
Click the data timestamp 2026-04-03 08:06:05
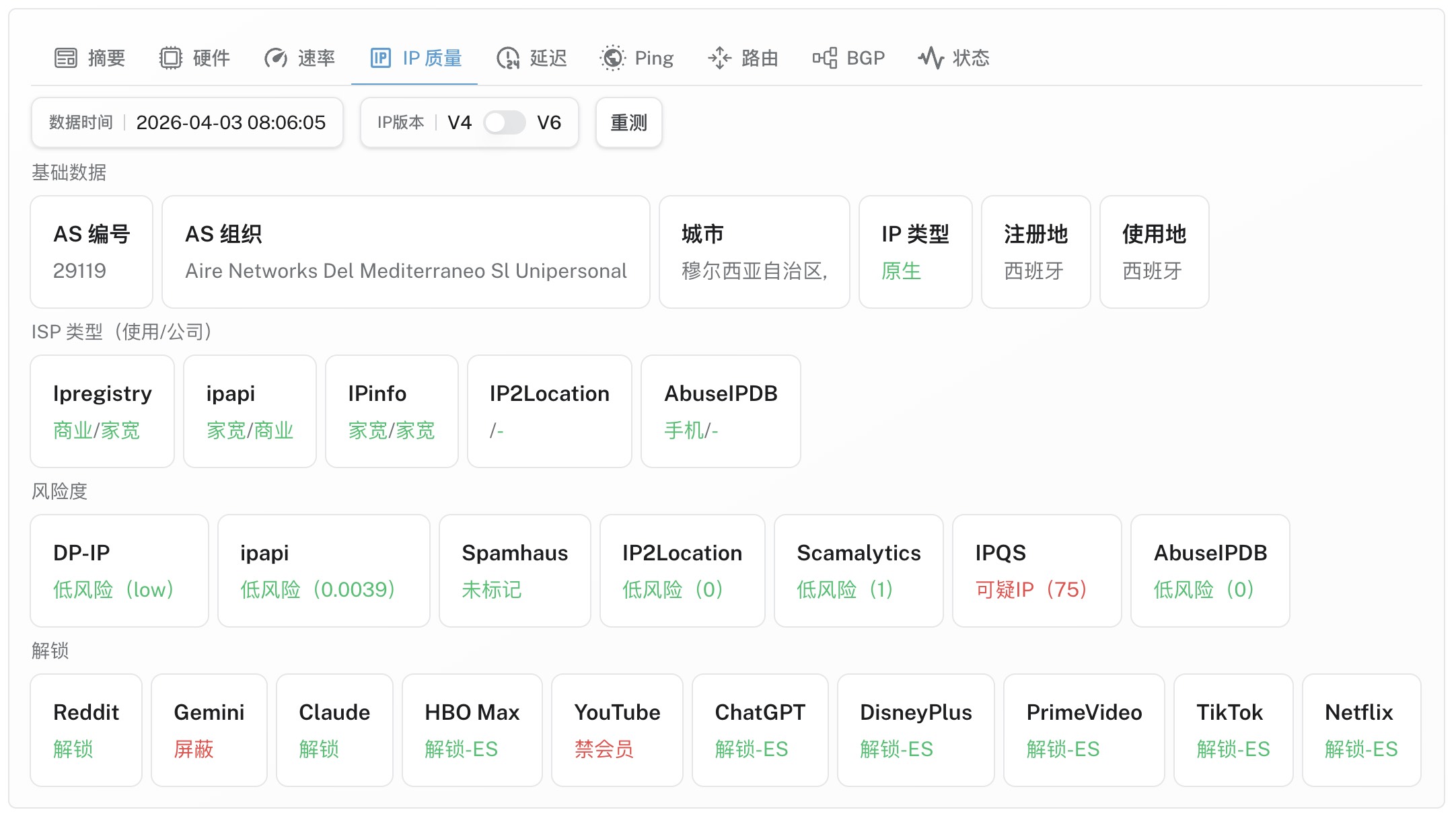[x=231, y=122]
